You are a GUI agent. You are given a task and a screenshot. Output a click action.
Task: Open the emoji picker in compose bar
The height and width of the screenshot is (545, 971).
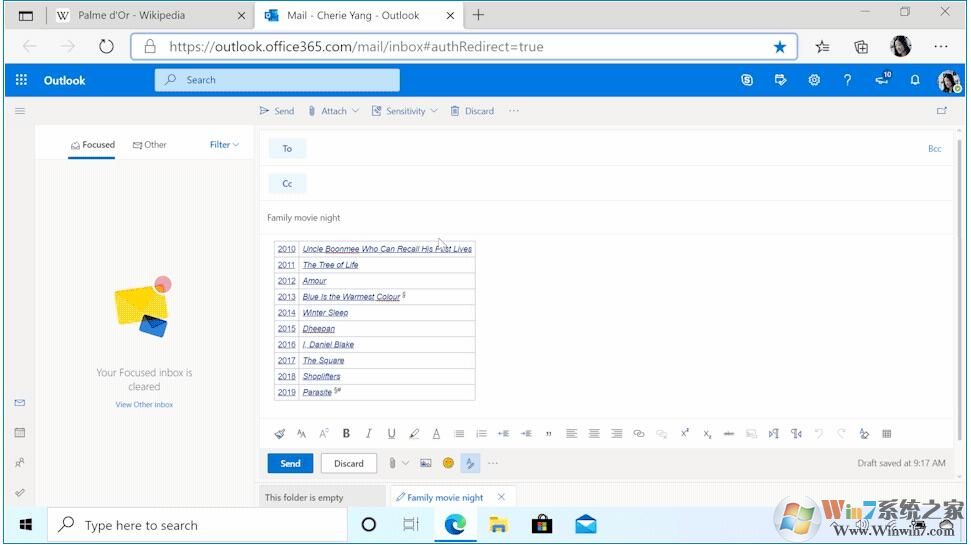point(448,463)
